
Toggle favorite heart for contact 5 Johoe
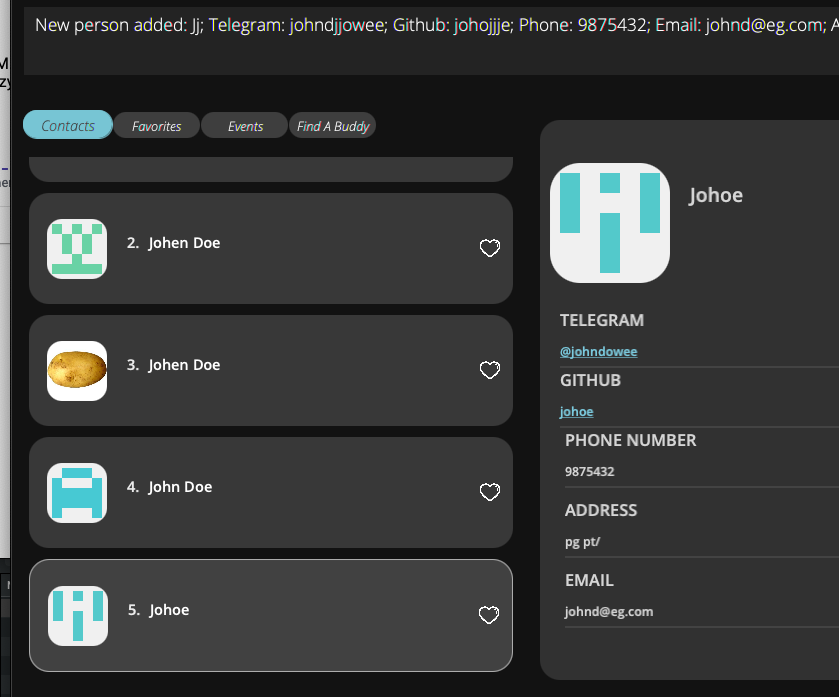point(489,615)
